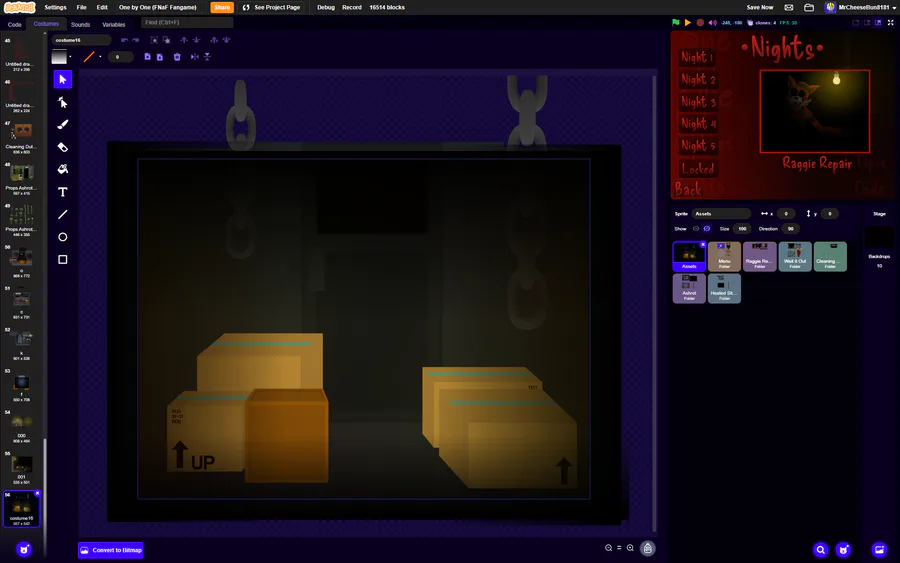900x563 pixels.
Task: Click the Ungroup objects icon
Action: click(x=166, y=40)
